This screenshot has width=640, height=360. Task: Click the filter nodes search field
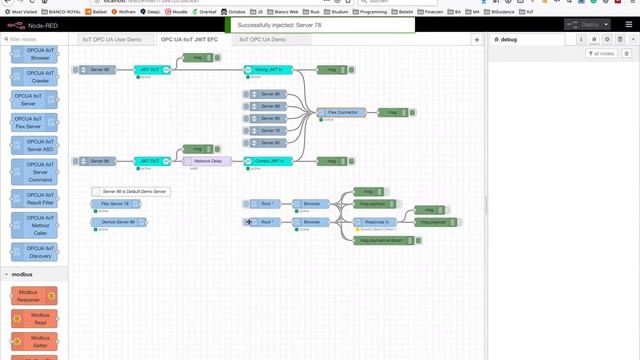[x=35, y=39]
